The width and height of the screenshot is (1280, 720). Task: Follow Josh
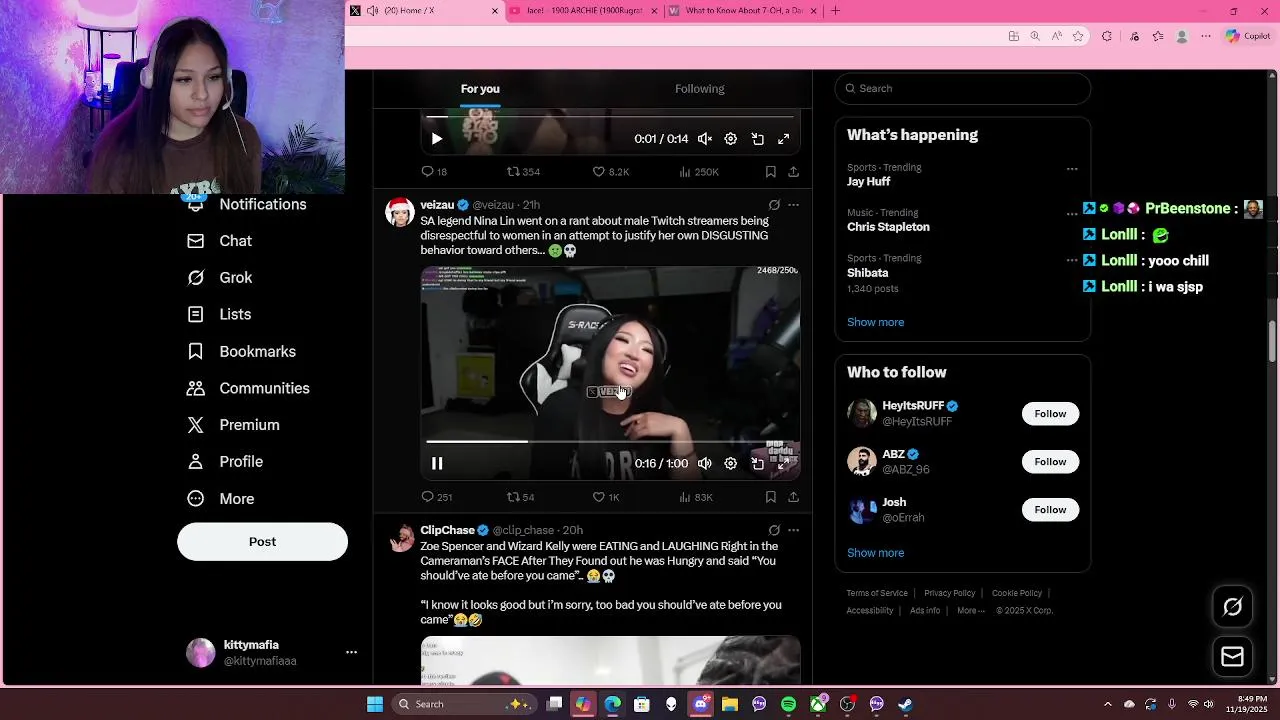pyautogui.click(x=1050, y=510)
